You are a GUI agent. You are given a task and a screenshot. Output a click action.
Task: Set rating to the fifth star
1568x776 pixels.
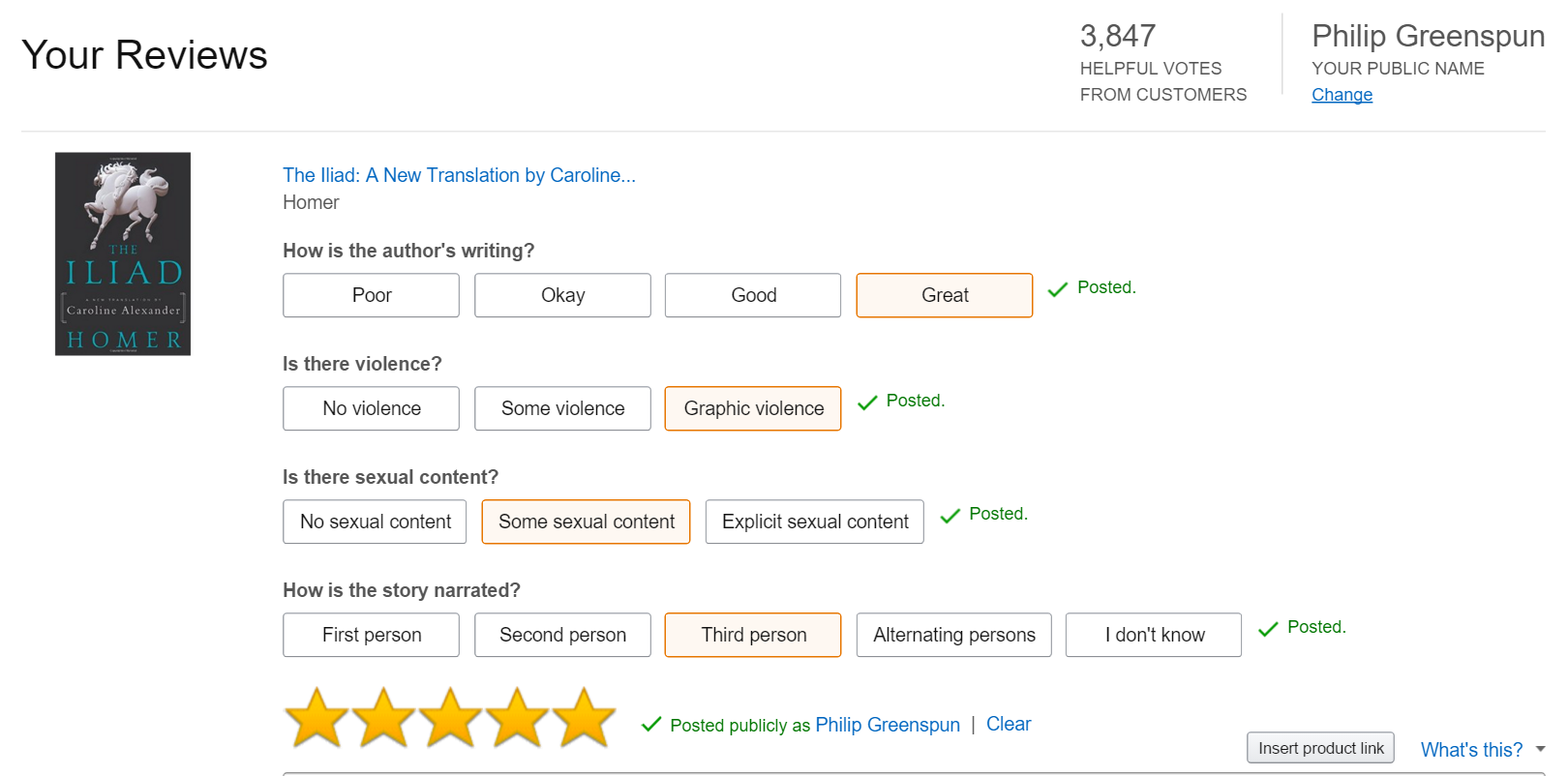(x=584, y=718)
